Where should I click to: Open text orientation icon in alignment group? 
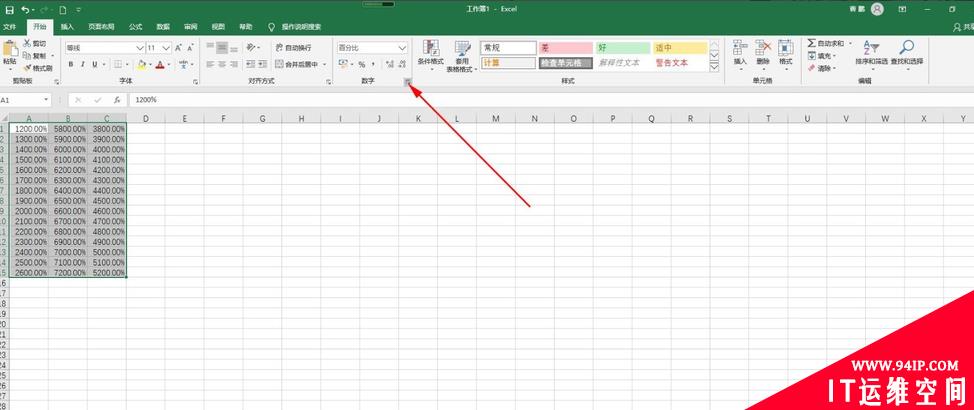250,47
